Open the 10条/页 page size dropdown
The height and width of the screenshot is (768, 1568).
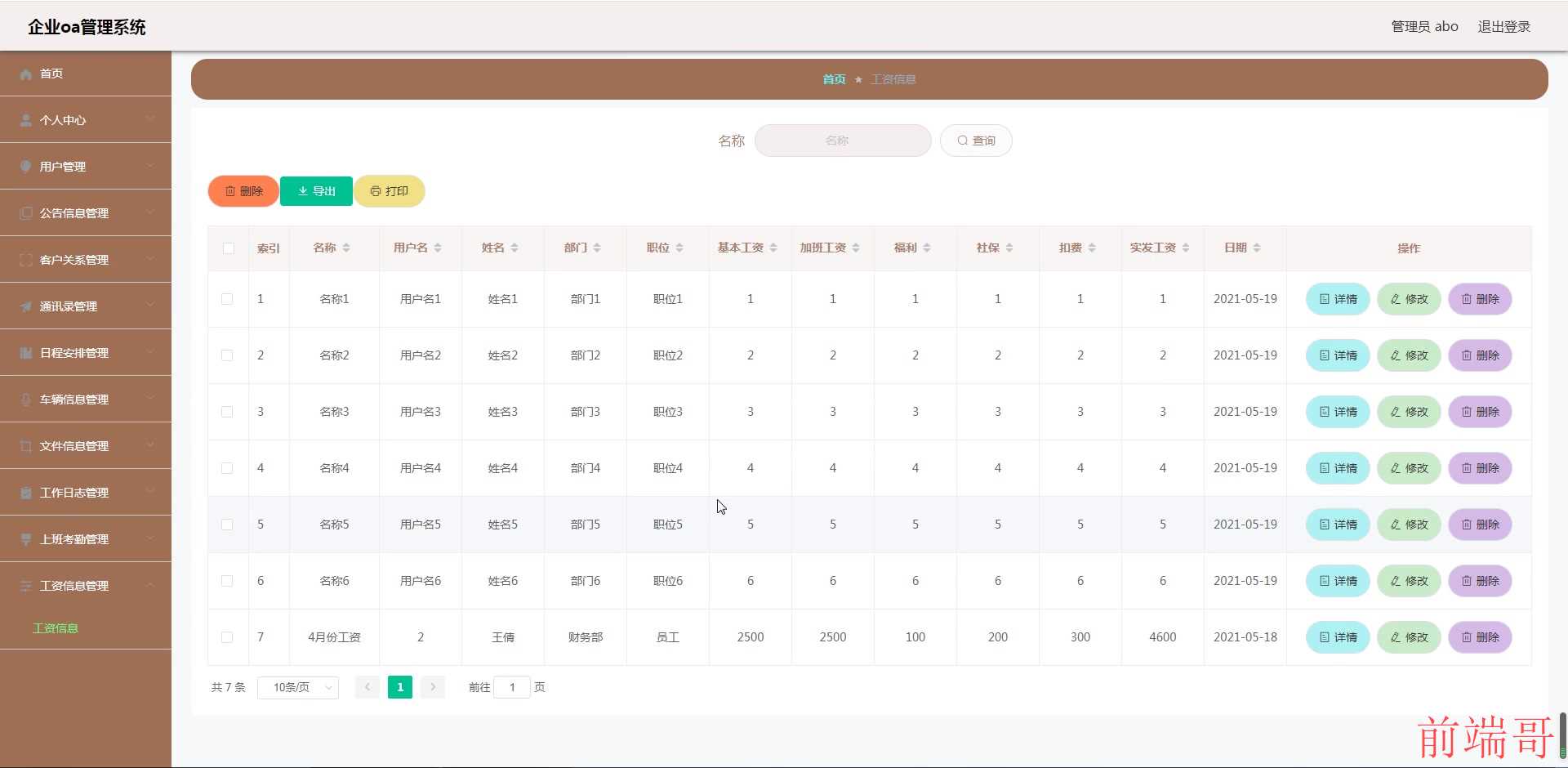pyautogui.click(x=298, y=688)
